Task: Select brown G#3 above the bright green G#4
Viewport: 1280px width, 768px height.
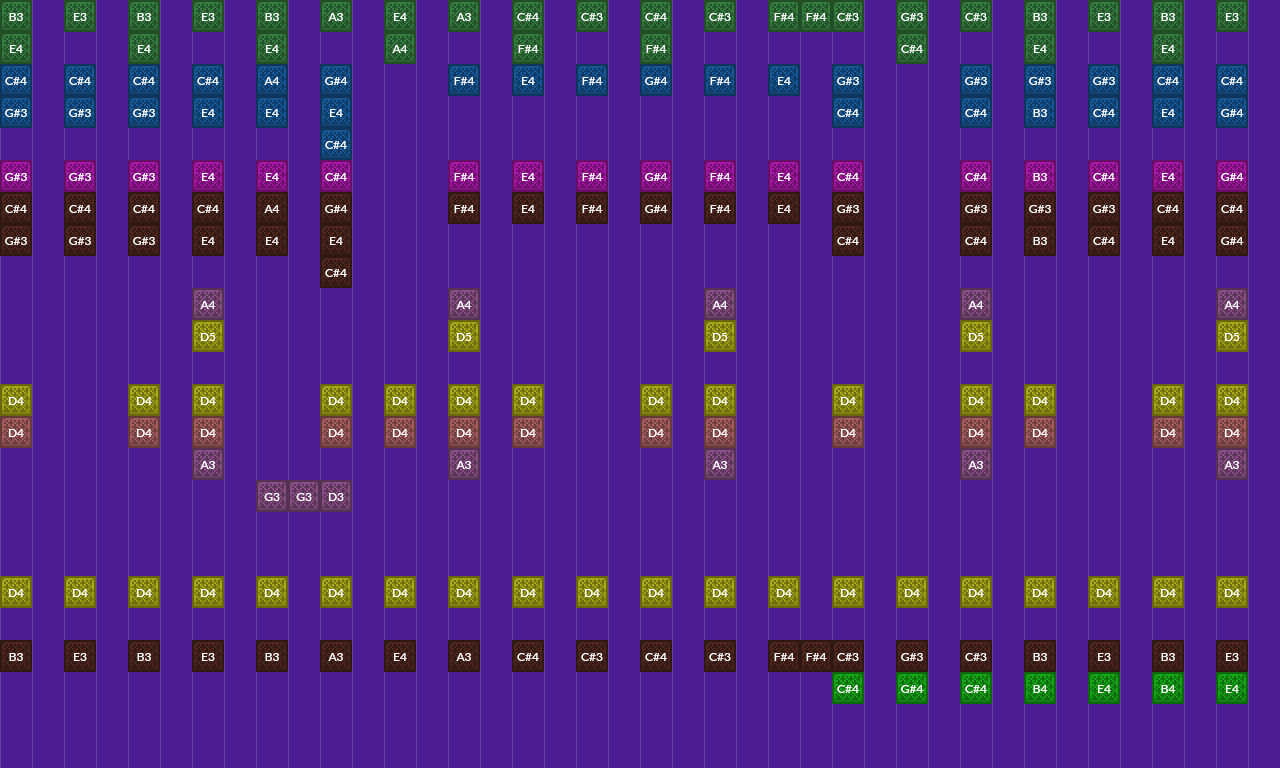Action: point(912,657)
